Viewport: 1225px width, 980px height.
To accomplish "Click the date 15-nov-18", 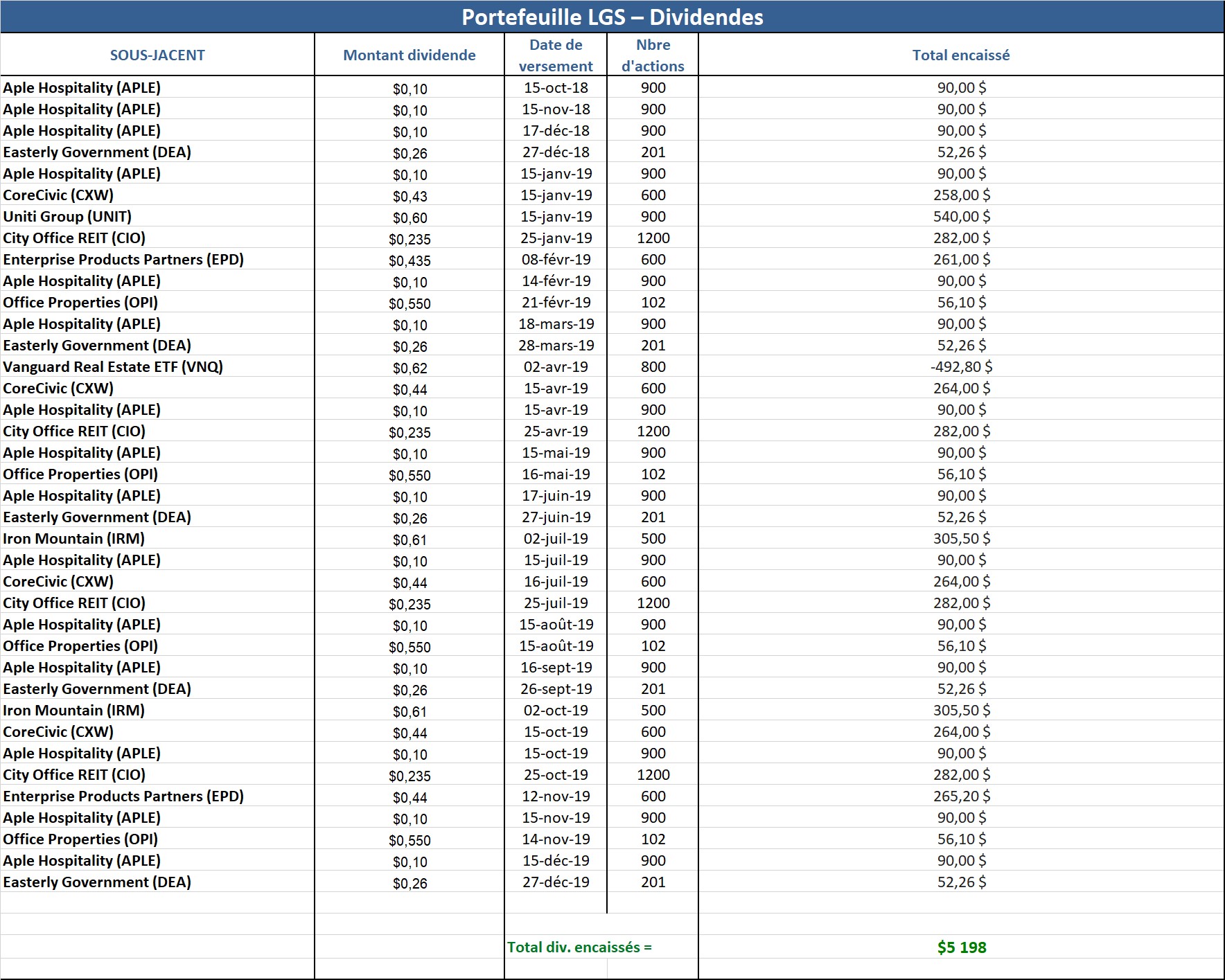I will [x=556, y=109].
